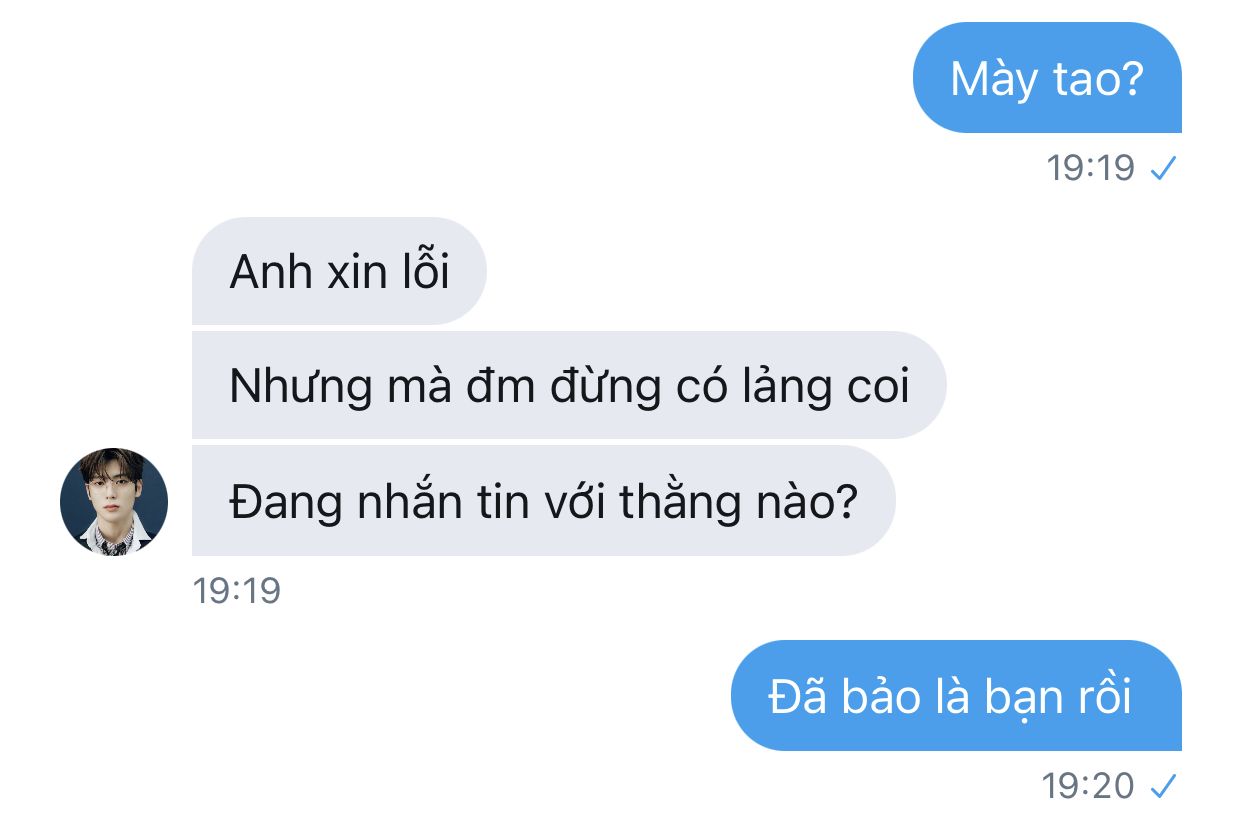The width and height of the screenshot is (1242, 826).
Task: Click the 19:19 timestamp under "Mày tao?"
Action: point(1091,168)
